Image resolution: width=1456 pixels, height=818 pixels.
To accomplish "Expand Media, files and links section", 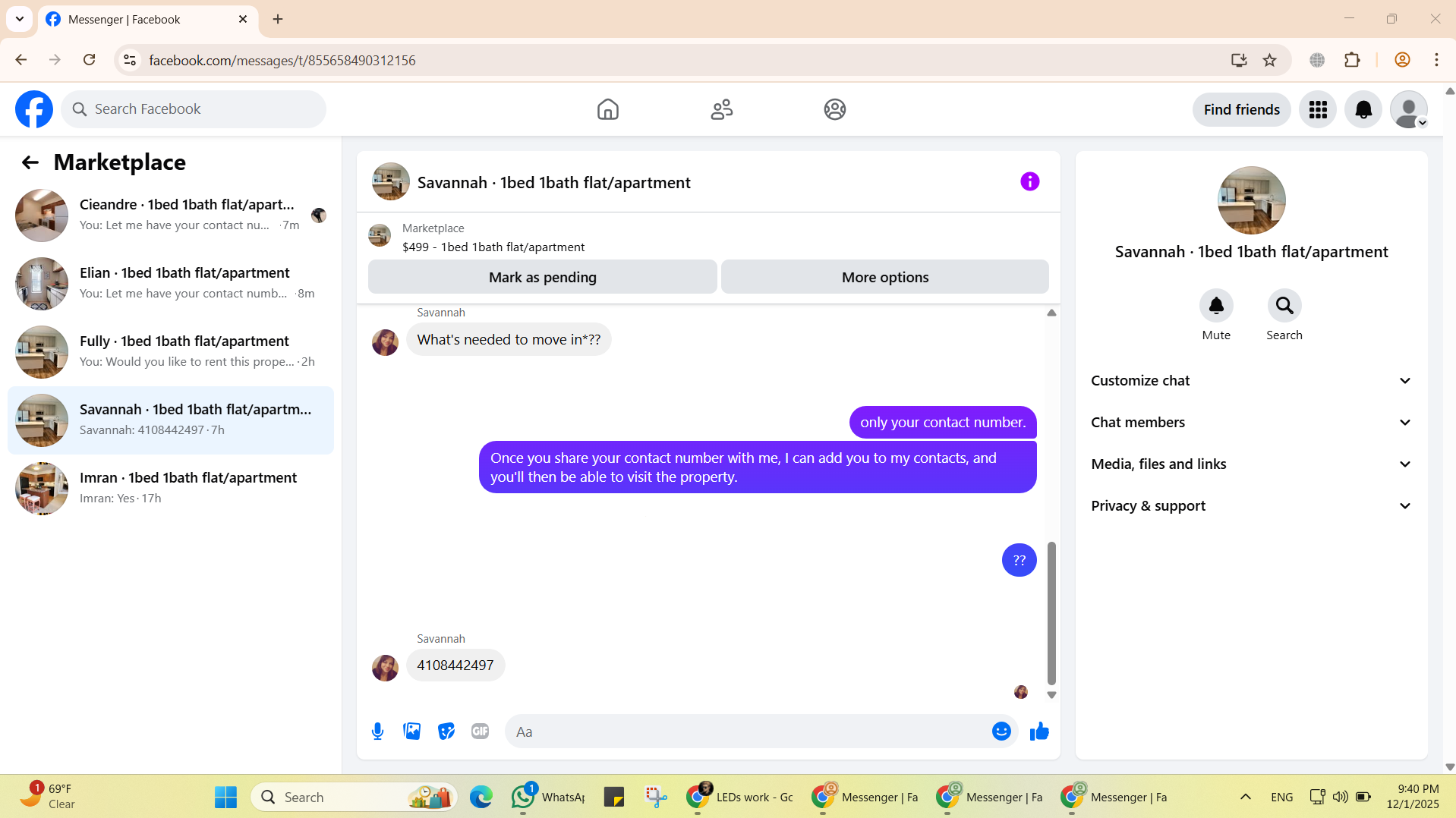I will 1251,464.
